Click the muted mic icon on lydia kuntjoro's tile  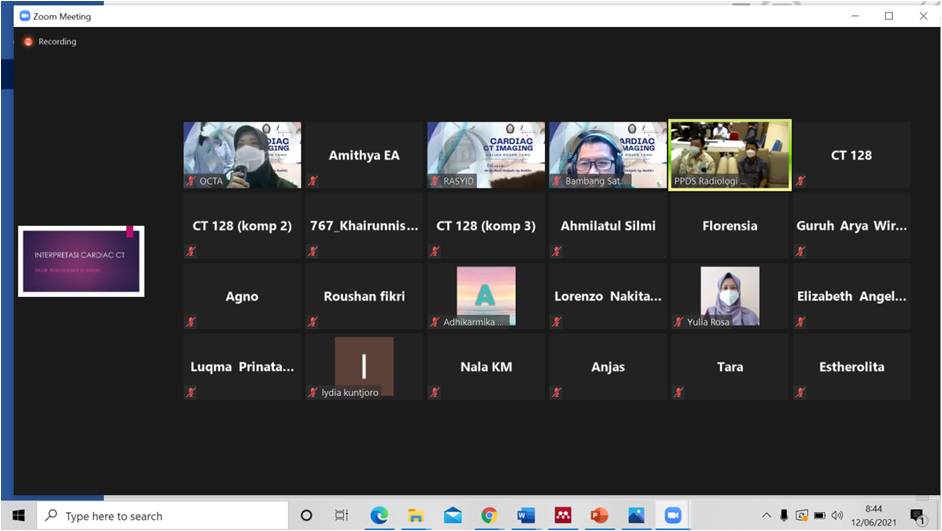pos(313,393)
